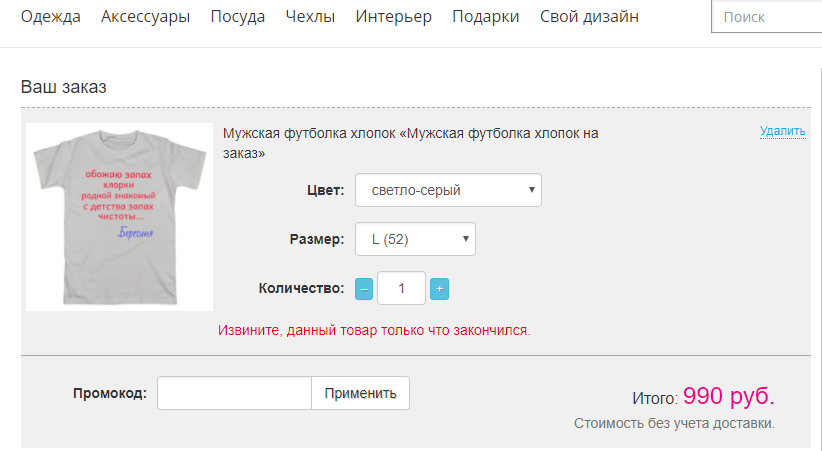The image size is (822, 451).
Task: Open the Цвет color dropdown
Action: [448, 190]
